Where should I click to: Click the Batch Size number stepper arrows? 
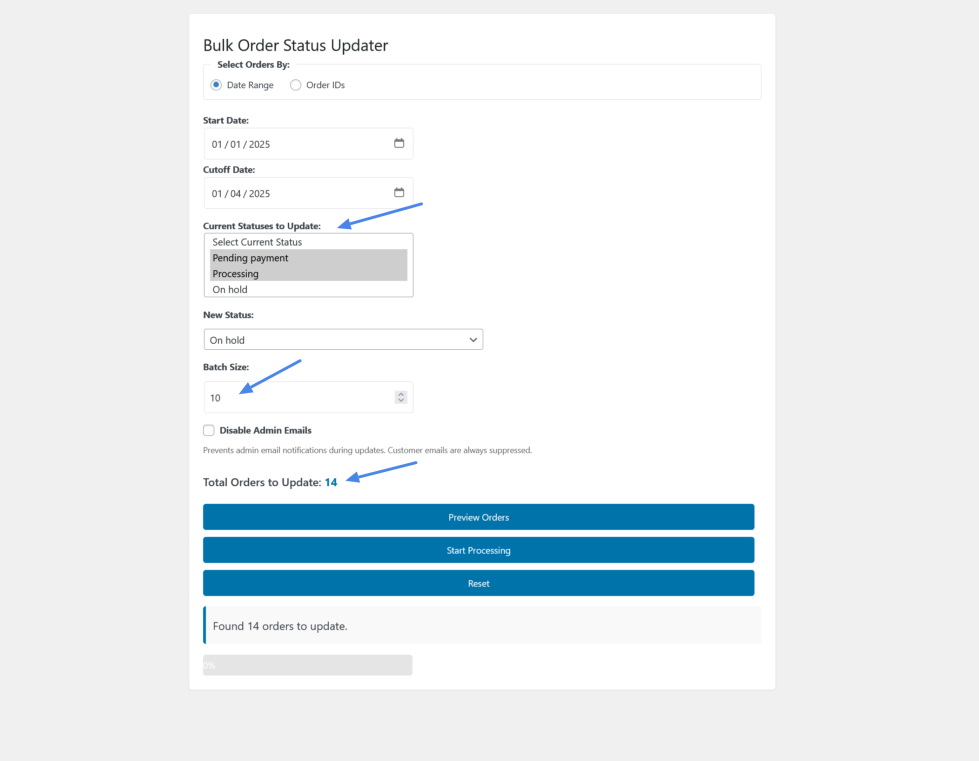pyautogui.click(x=401, y=397)
